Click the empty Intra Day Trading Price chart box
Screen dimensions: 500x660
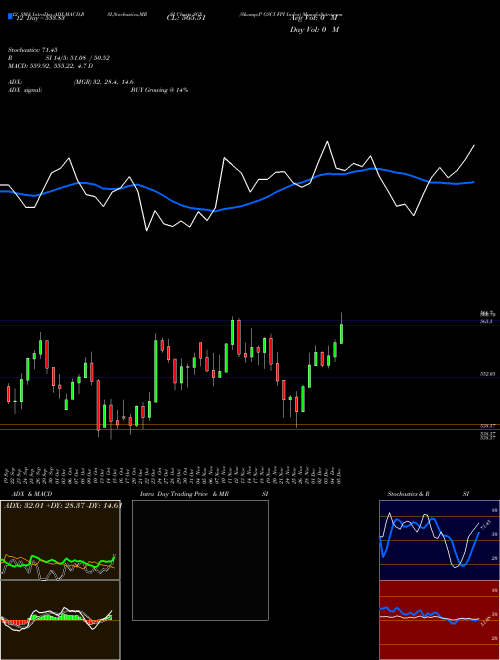tap(200, 560)
